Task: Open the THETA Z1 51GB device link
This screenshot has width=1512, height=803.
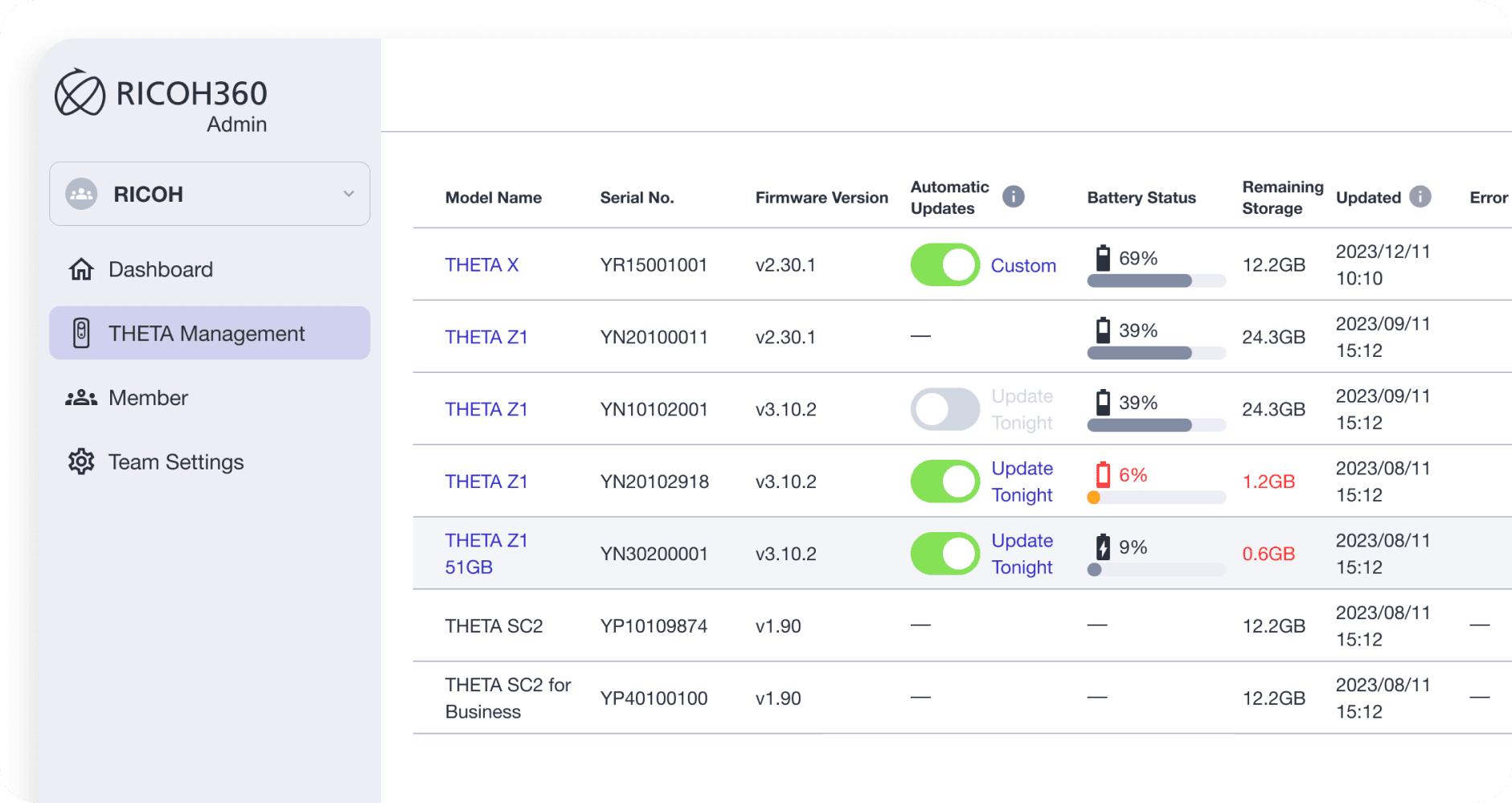Action: coord(486,554)
